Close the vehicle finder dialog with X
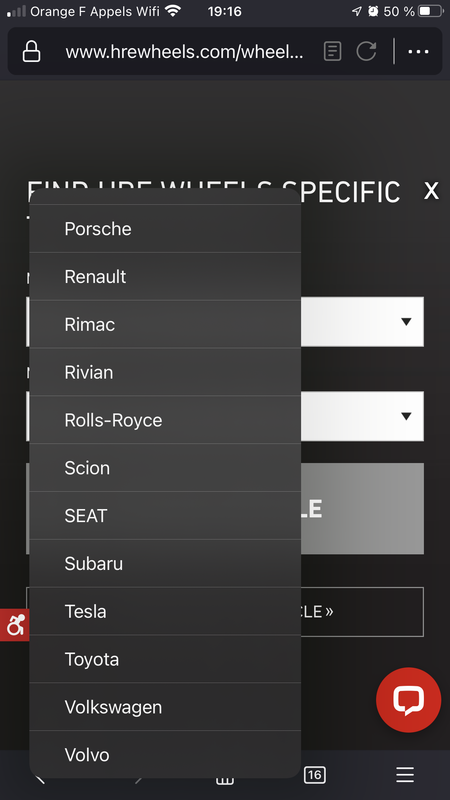This screenshot has width=450, height=800. pyautogui.click(x=431, y=190)
